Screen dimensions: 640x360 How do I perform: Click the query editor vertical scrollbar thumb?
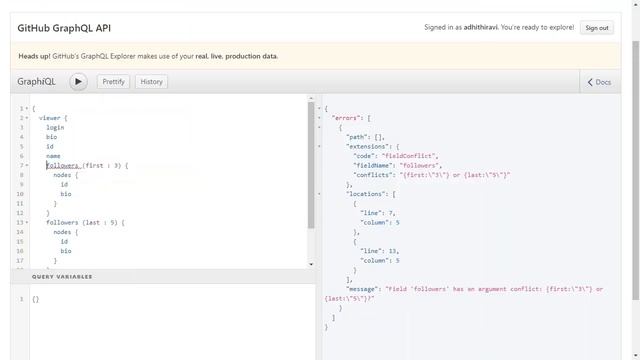click(x=311, y=165)
